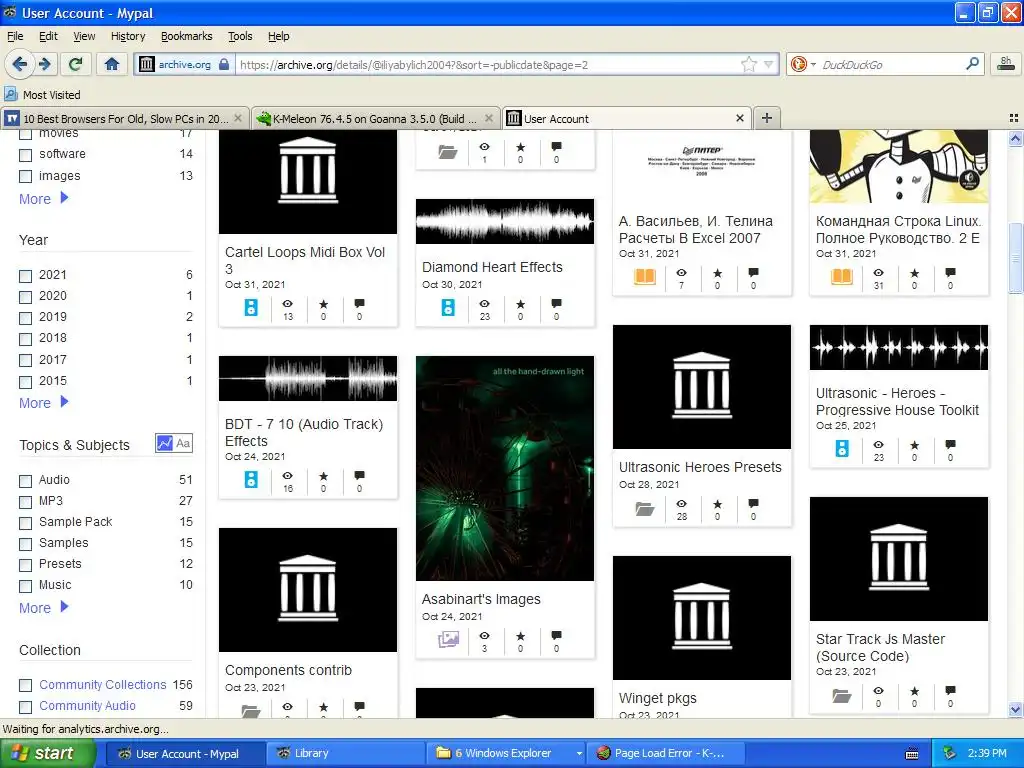Click the audio type icon under Cartel Loops Midi Box
The image size is (1024, 768).
pos(251,307)
